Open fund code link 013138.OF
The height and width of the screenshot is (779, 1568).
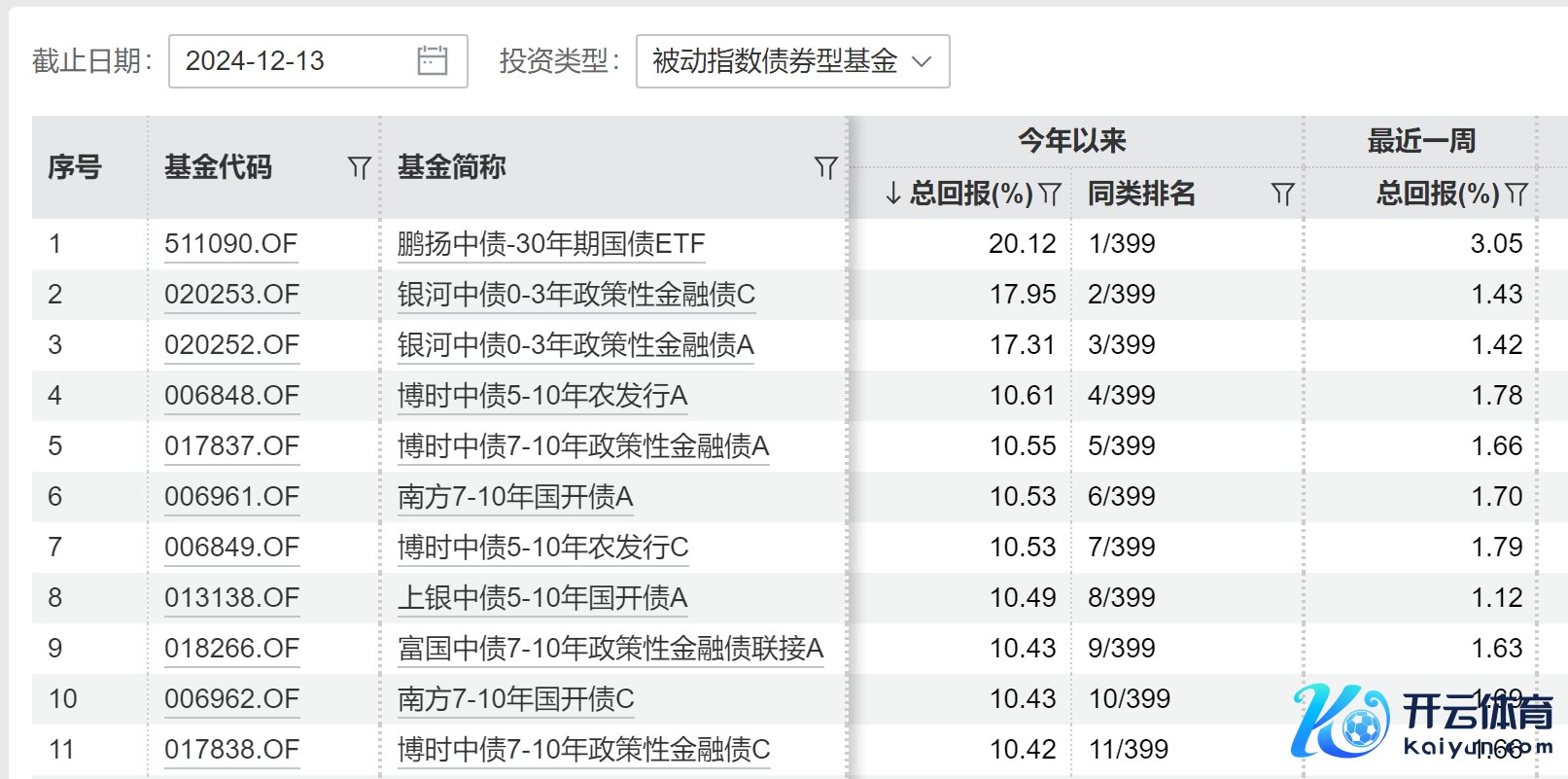tap(231, 598)
